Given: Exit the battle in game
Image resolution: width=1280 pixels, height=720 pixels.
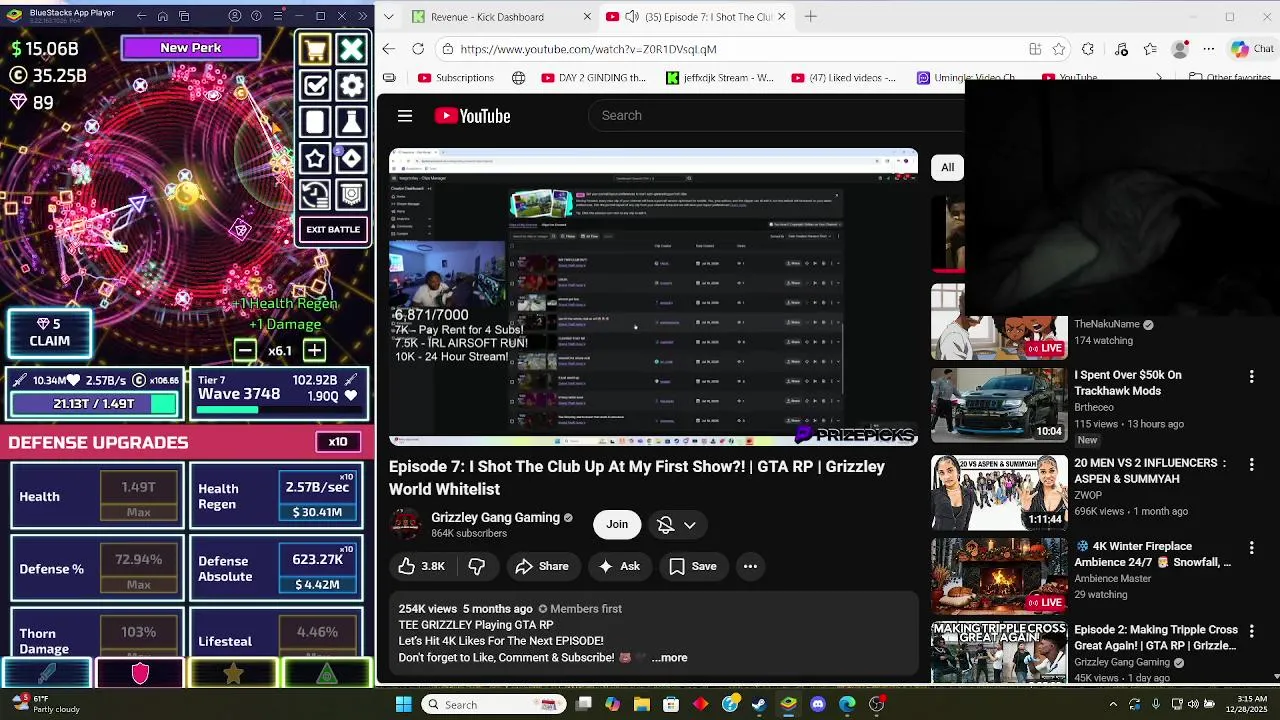Looking at the screenshot, I should [333, 230].
